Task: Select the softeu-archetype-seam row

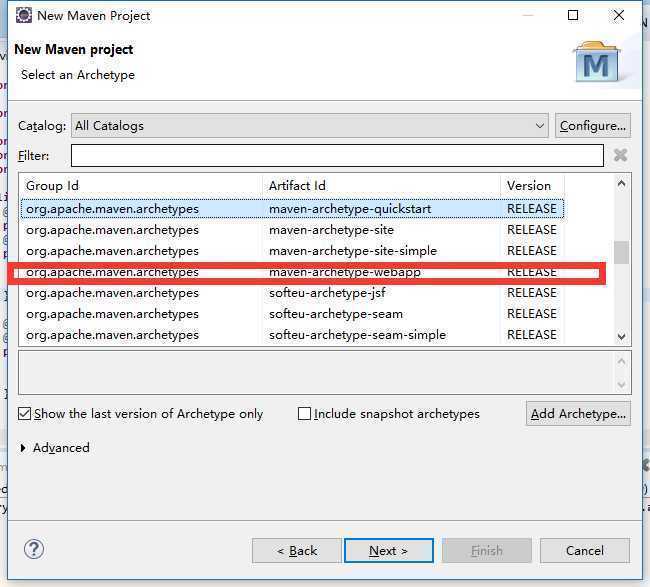Action: coord(292,314)
